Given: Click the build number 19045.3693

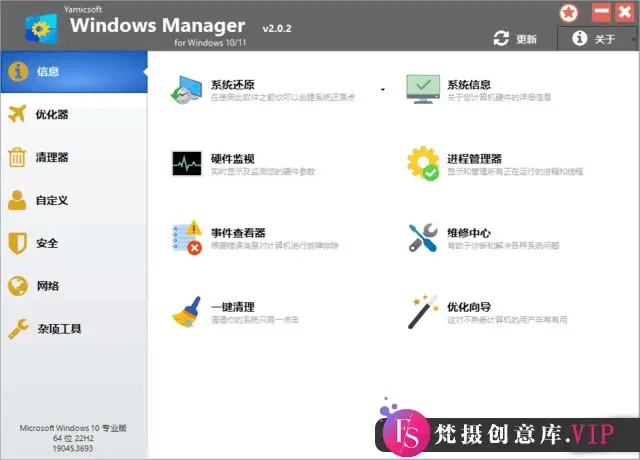Looking at the screenshot, I should 73,448.
